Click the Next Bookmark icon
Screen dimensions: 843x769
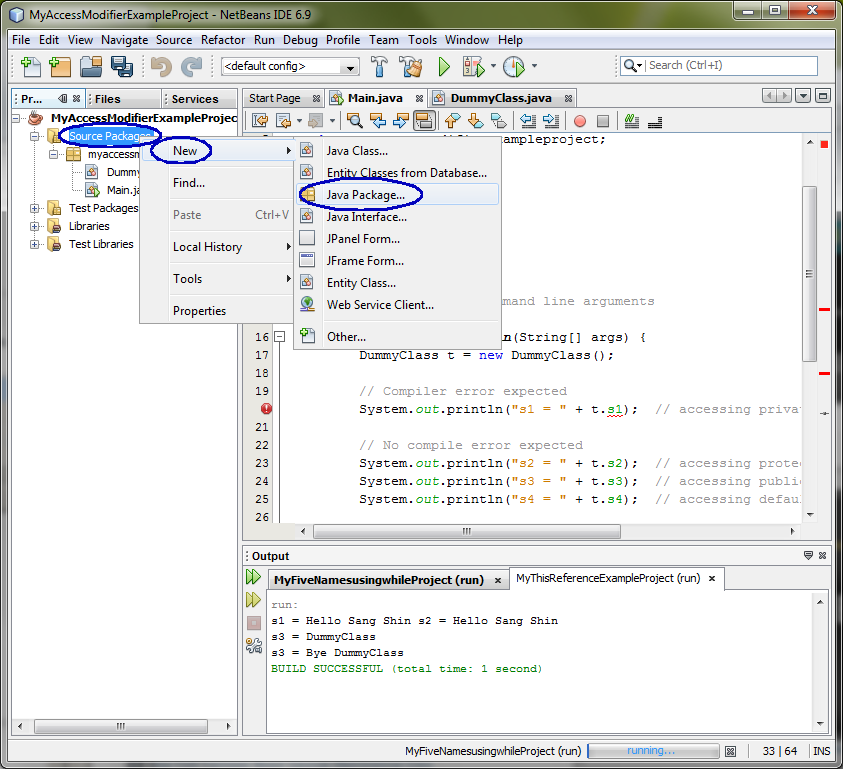click(x=476, y=120)
